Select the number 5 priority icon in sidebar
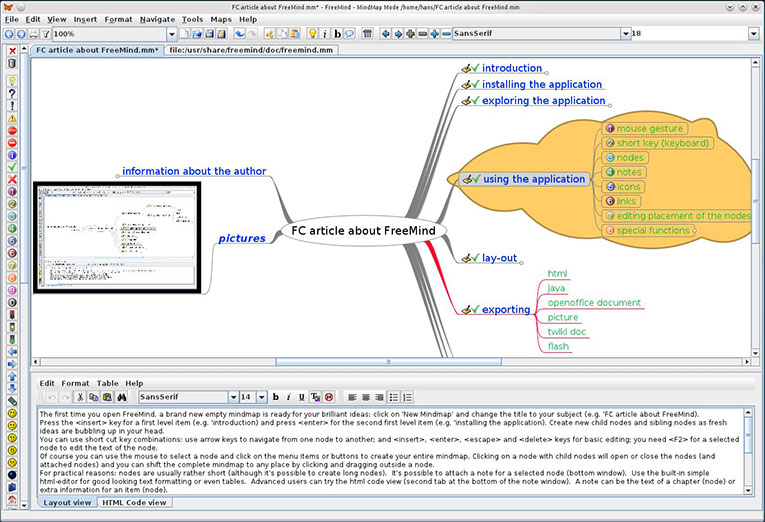Viewport: 765px width, 522px height. point(13,241)
